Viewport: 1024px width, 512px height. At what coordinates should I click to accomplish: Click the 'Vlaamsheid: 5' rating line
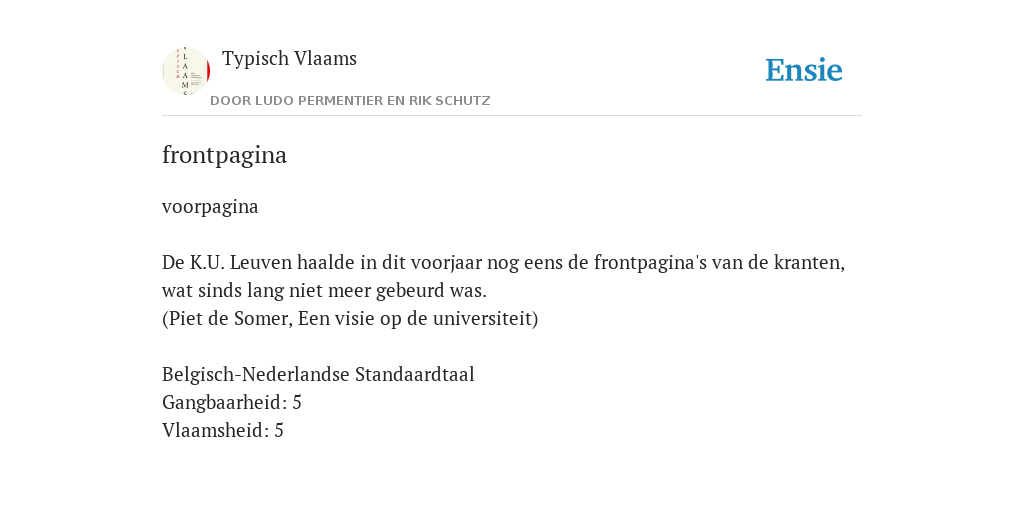click(223, 431)
